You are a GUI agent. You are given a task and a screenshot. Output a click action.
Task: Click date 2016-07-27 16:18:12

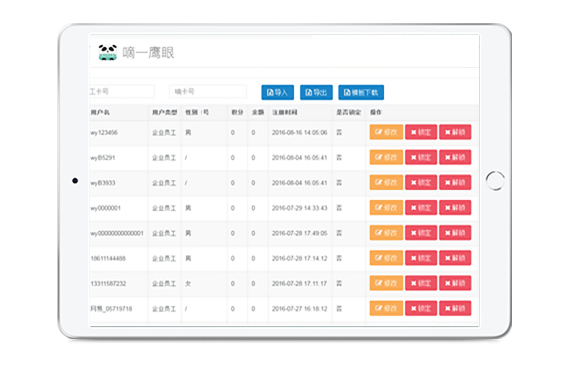point(300,309)
